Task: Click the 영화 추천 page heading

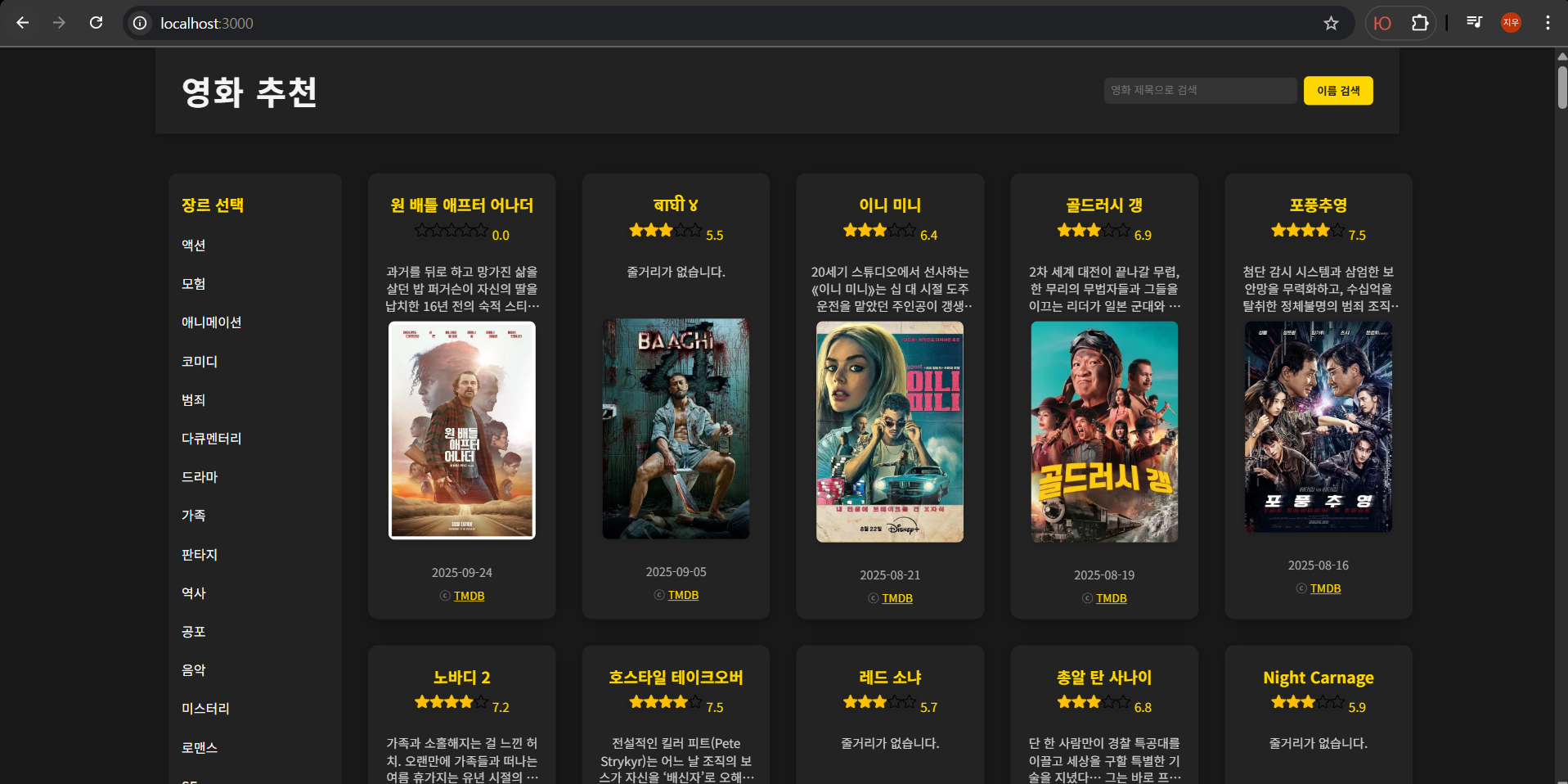Action: 249,92
